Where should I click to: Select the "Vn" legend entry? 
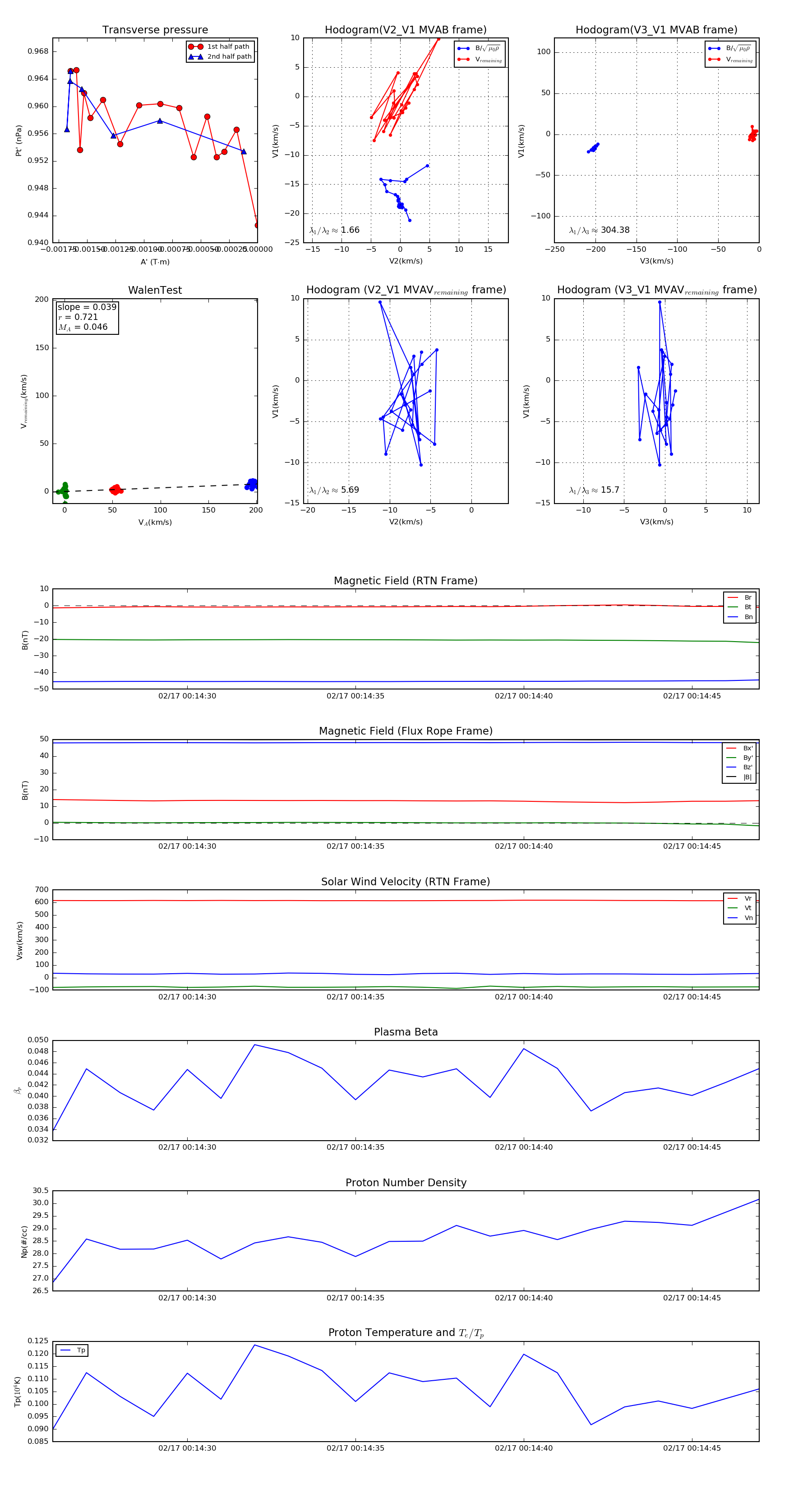click(740, 918)
